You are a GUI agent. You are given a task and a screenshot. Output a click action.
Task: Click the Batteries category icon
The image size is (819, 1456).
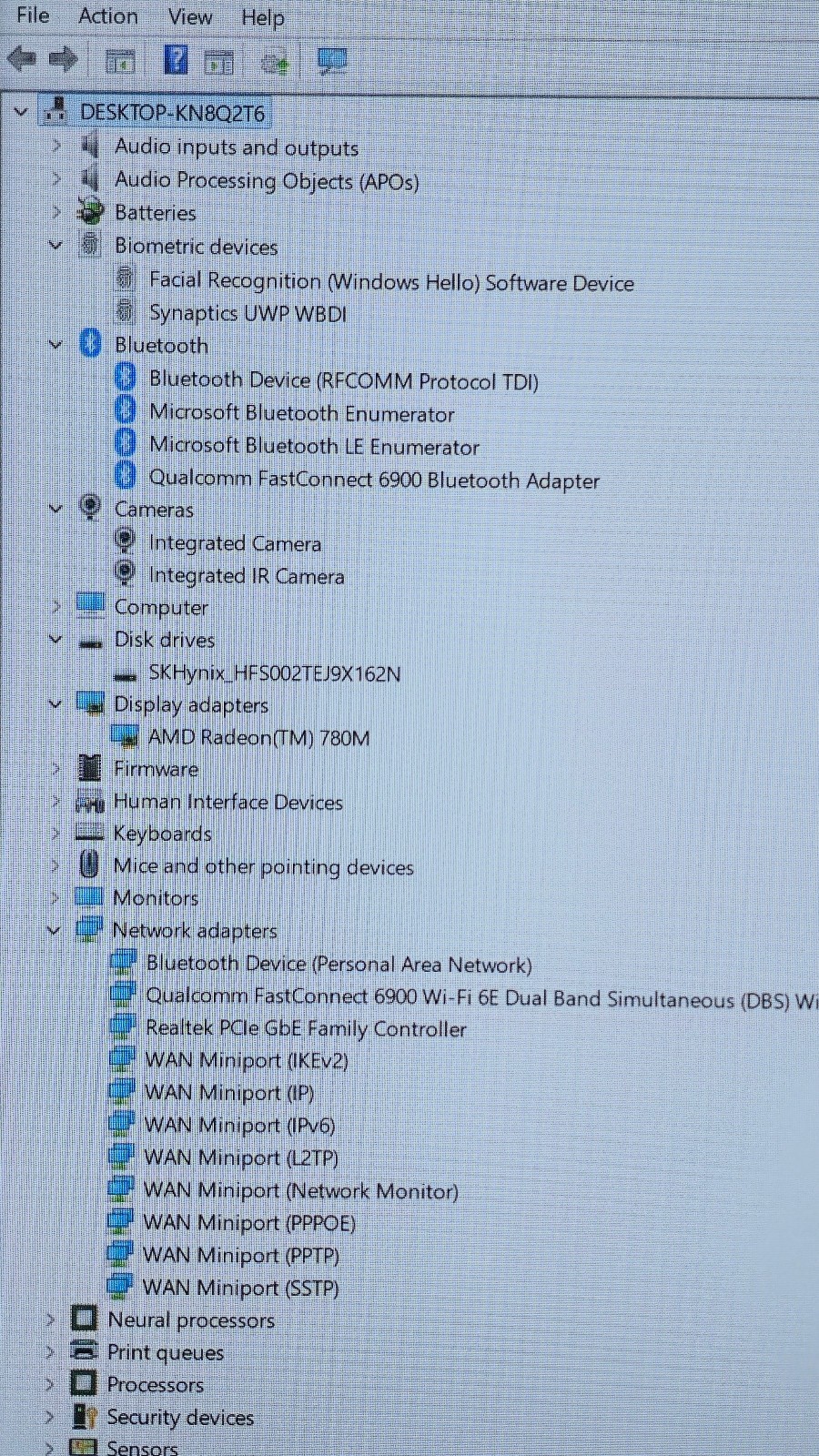pyautogui.click(x=90, y=211)
